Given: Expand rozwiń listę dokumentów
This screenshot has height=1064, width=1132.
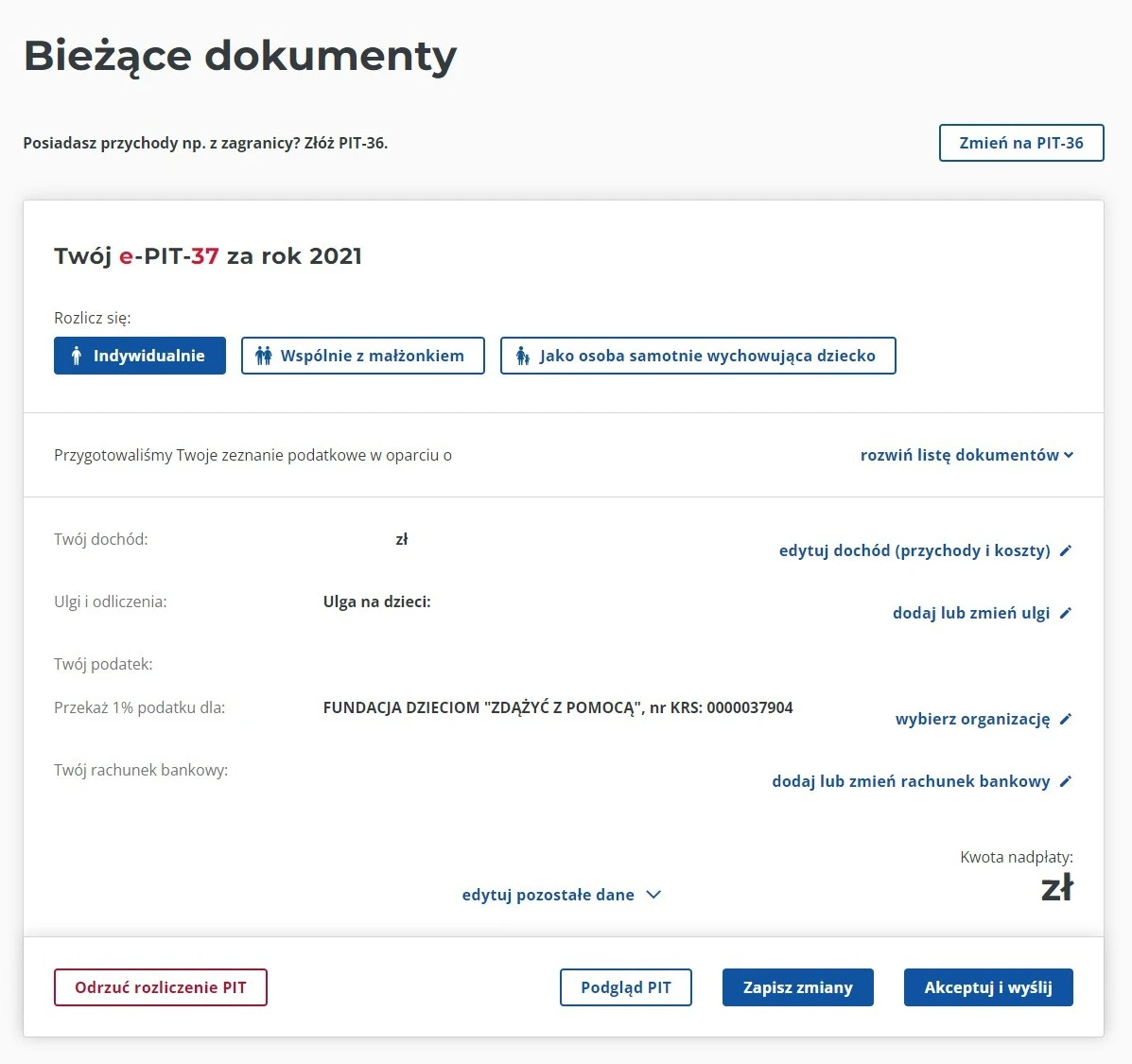Looking at the screenshot, I should (959, 455).
